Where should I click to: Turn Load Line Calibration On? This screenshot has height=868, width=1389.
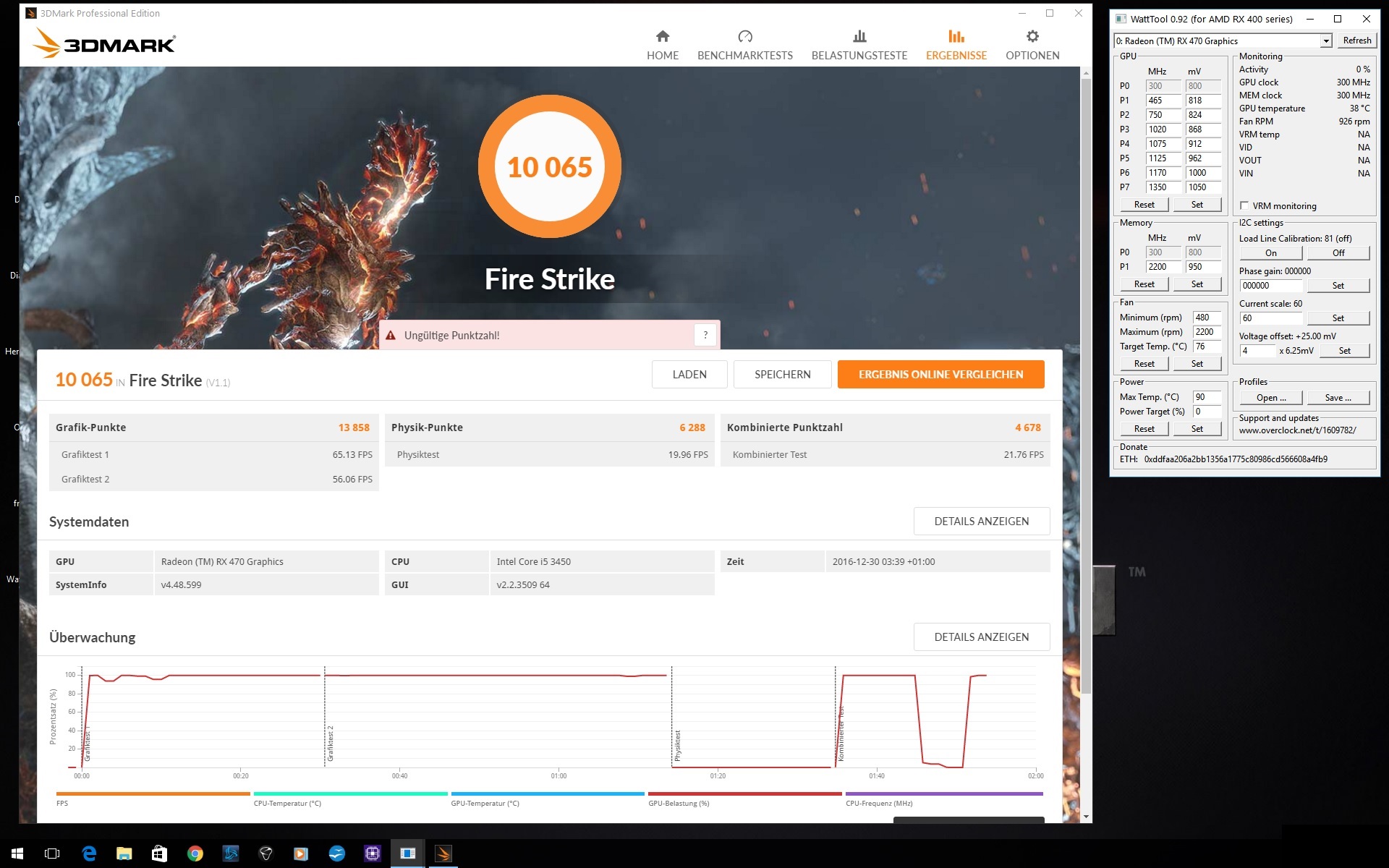tap(1270, 253)
